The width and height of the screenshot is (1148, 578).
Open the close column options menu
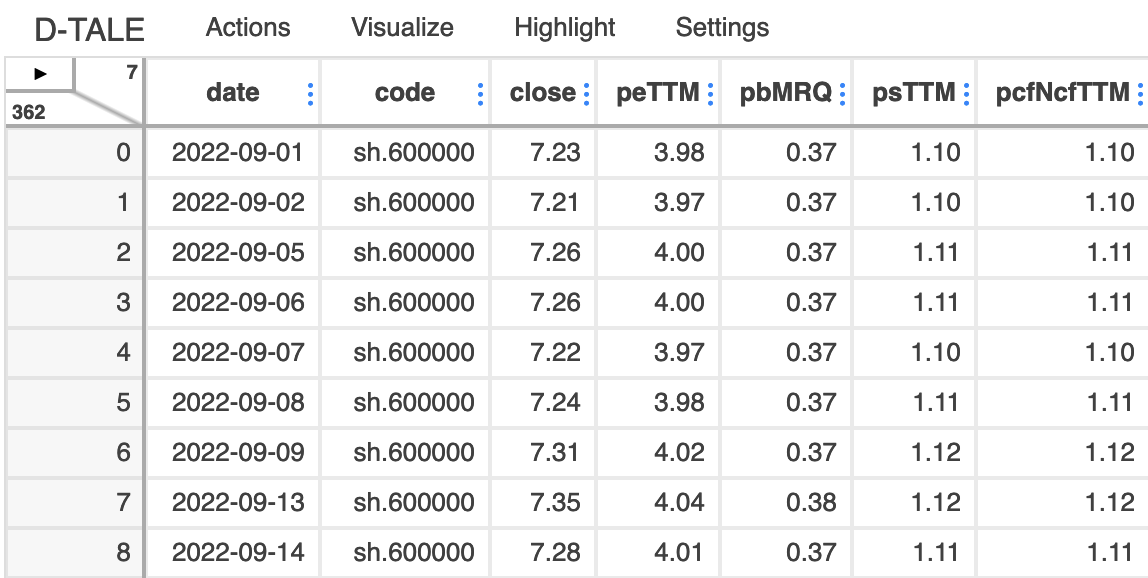click(x=586, y=94)
